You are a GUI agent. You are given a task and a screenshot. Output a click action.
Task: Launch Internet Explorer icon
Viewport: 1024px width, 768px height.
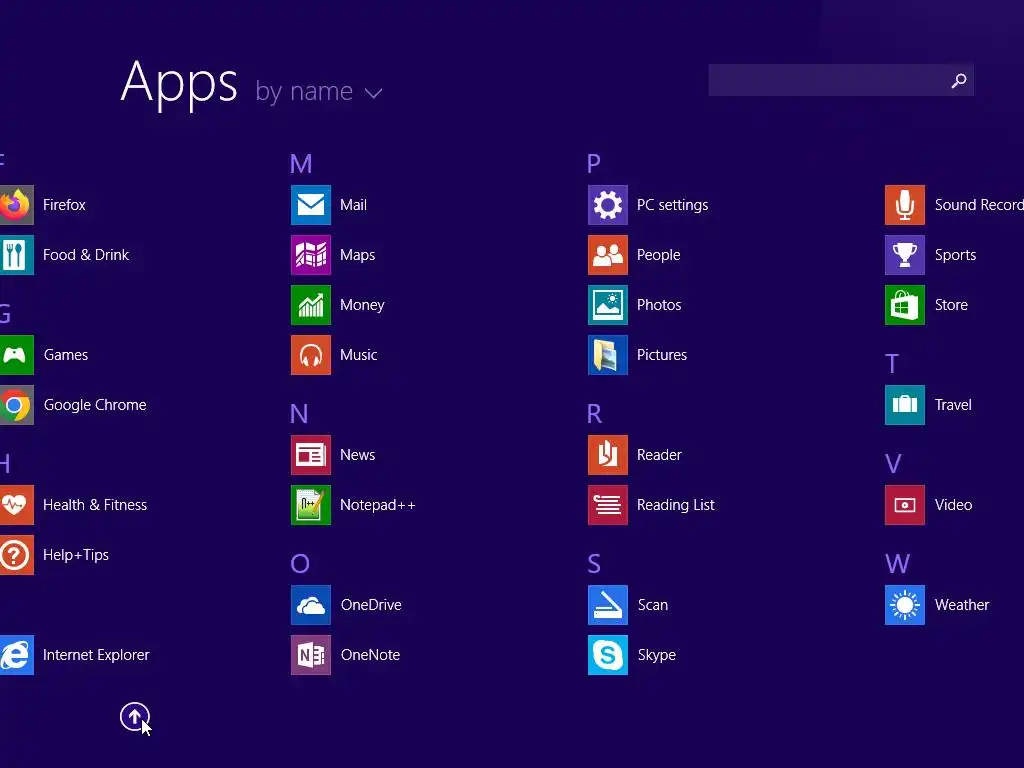[16, 655]
